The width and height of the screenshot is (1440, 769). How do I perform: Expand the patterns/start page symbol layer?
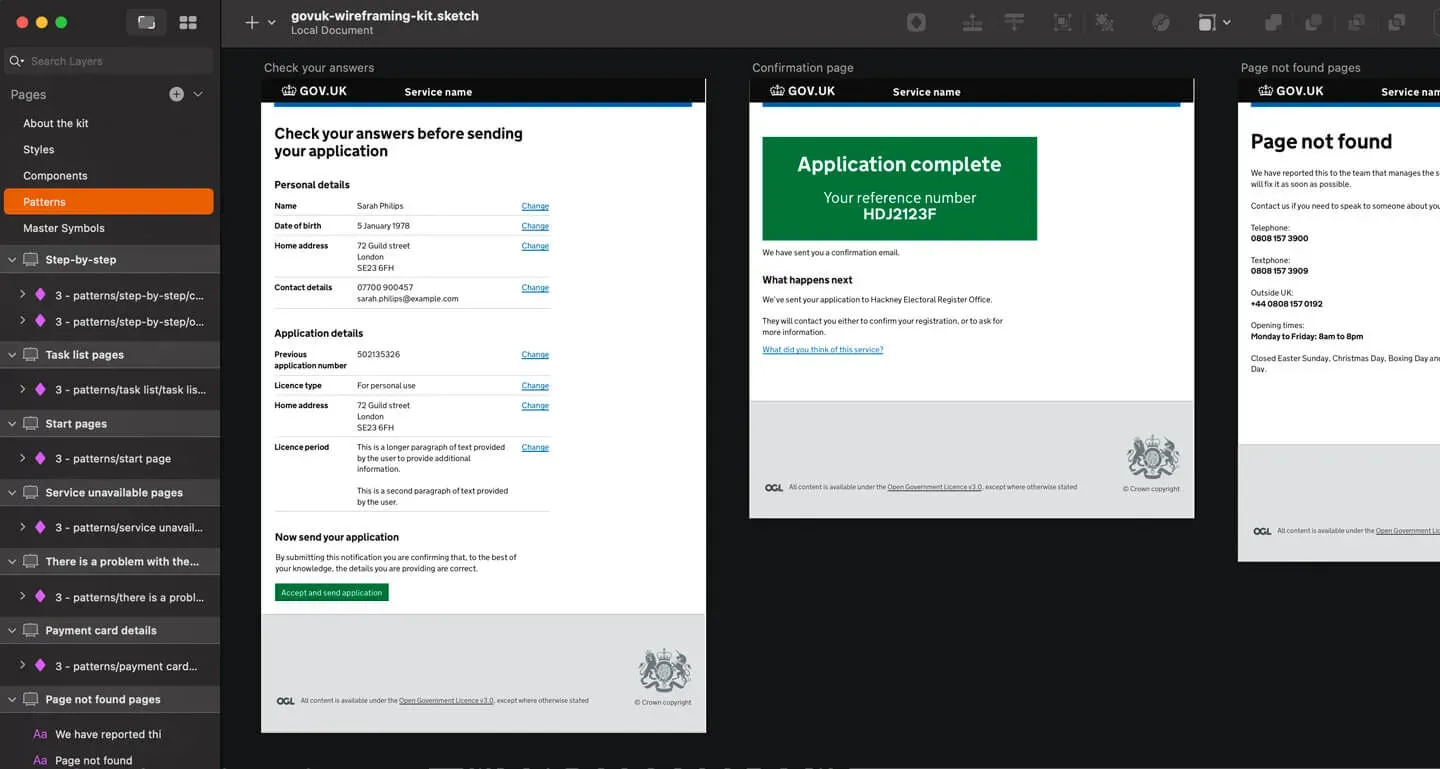pos(23,458)
